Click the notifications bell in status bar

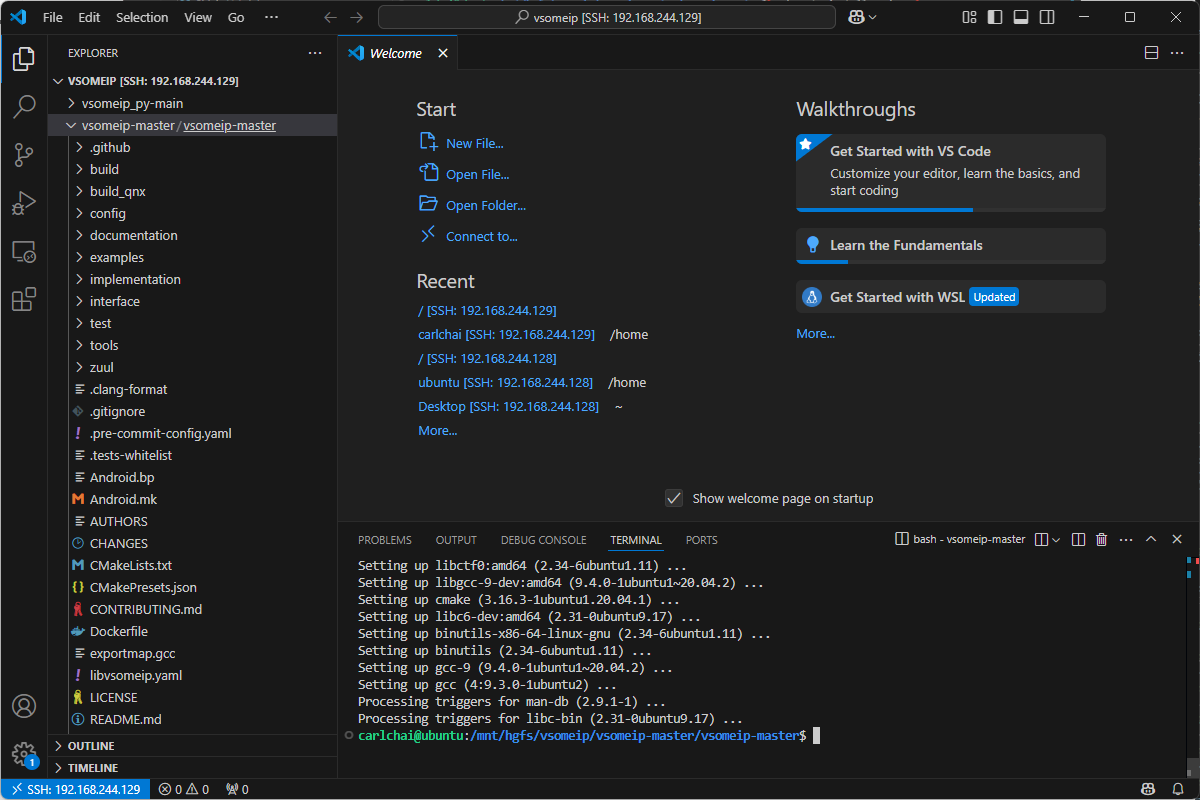pos(1179,789)
